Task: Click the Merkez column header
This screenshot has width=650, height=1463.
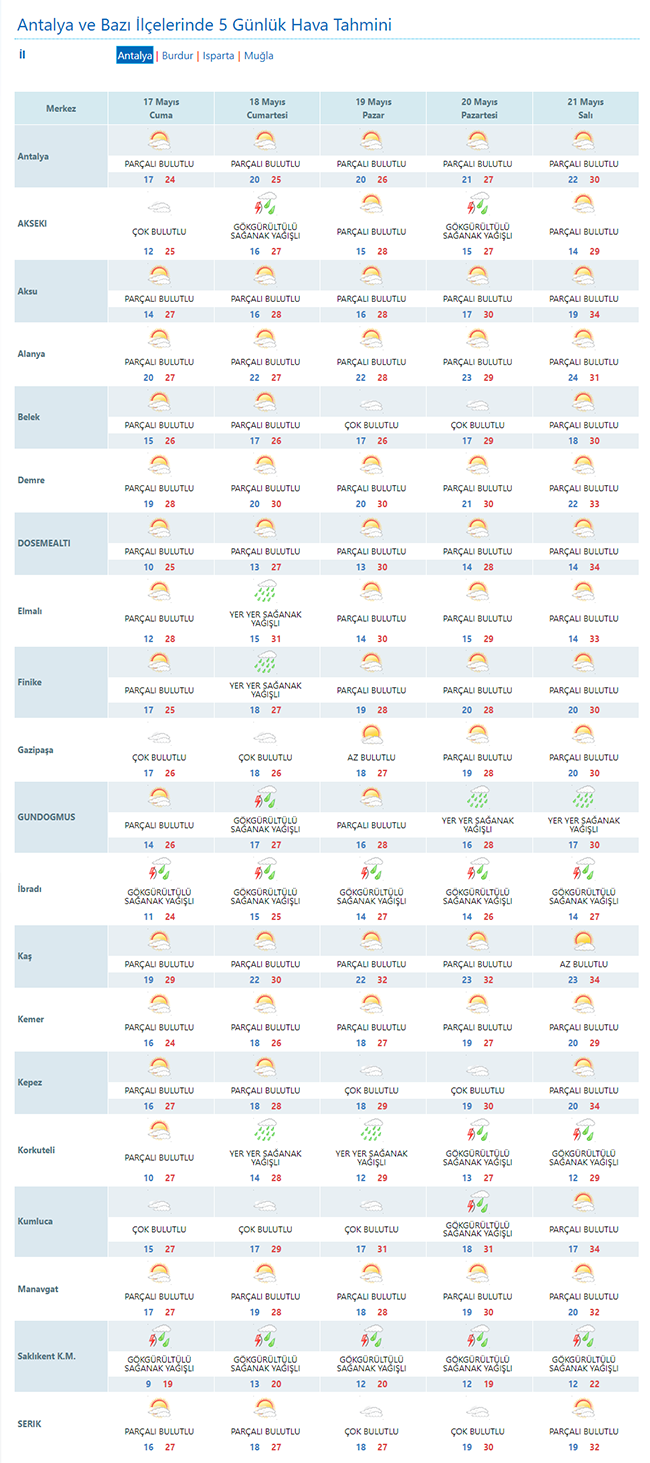Action: coord(61,108)
